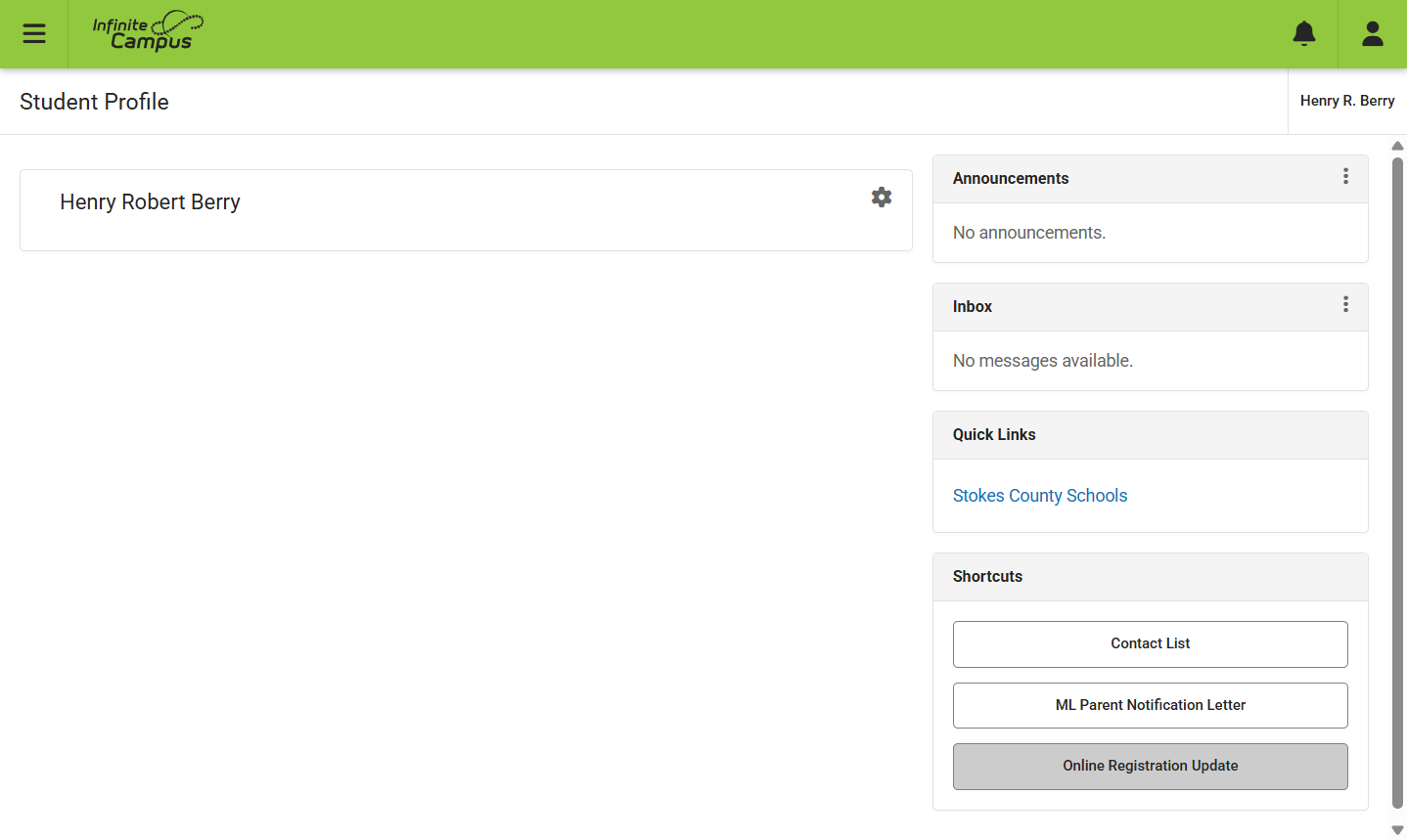
Task: Open student profile settings gear
Action: 882,197
